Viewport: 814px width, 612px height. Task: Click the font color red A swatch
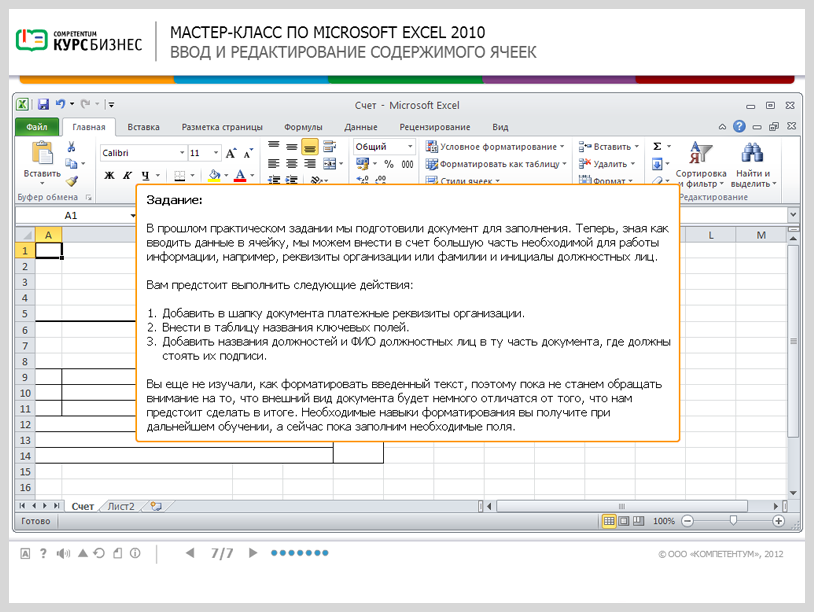tap(240, 175)
